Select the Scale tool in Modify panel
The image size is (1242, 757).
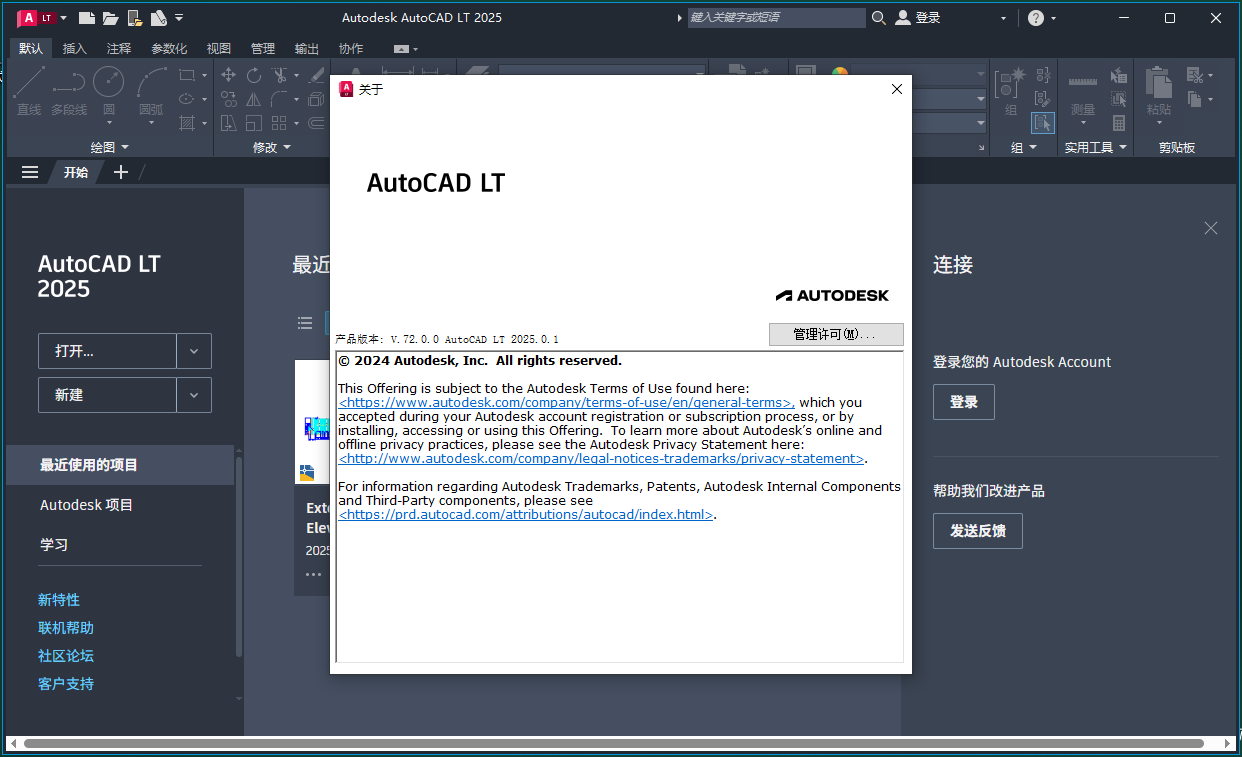click(254, 123)
